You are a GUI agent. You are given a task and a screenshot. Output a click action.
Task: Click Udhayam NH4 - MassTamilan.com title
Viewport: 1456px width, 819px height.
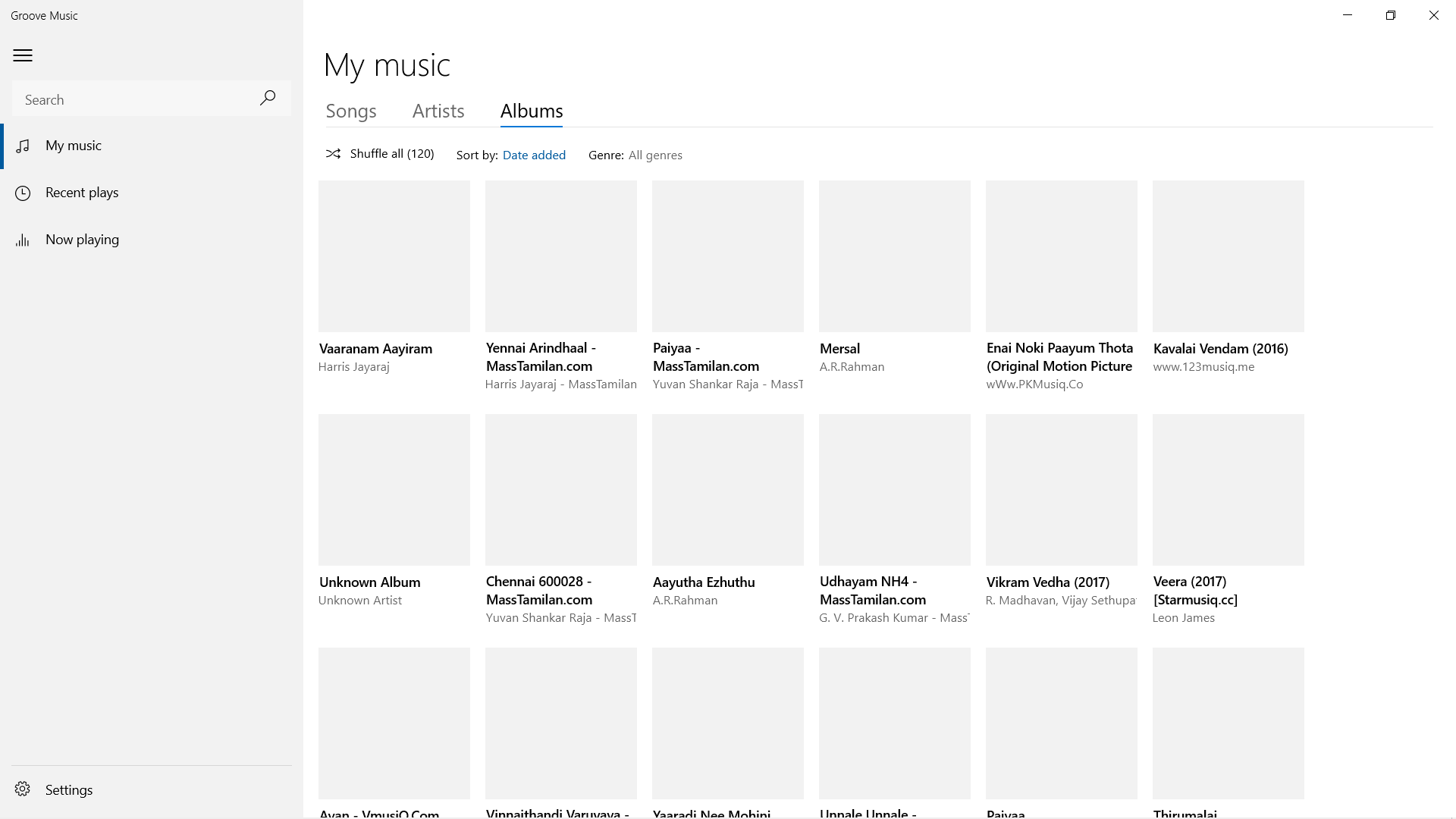[x=873, y=591]
